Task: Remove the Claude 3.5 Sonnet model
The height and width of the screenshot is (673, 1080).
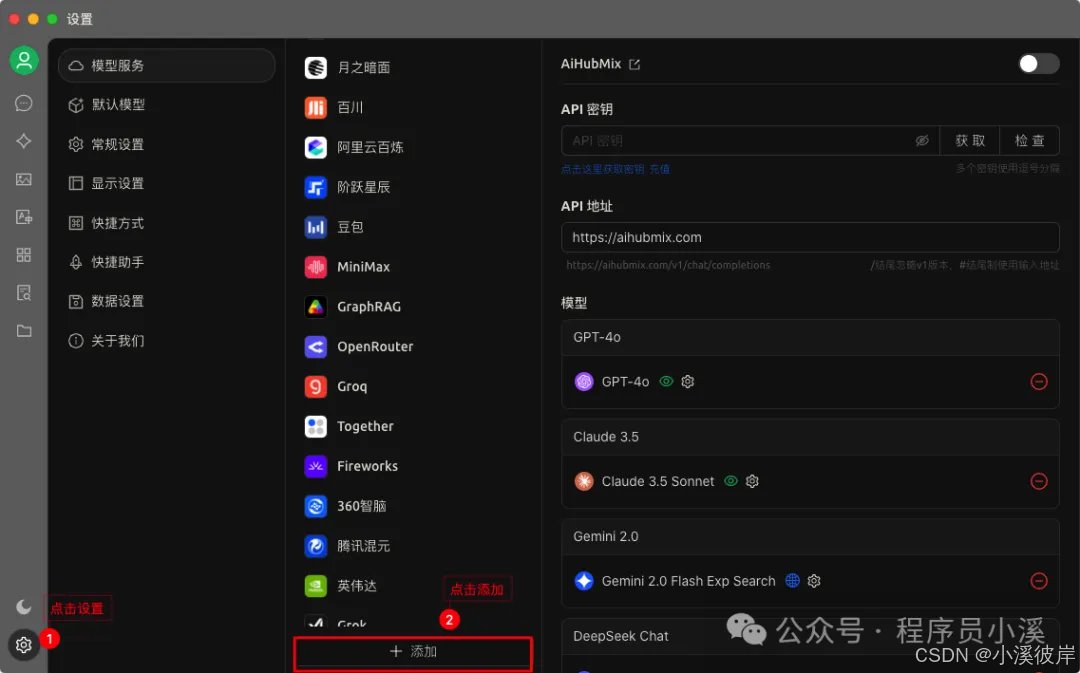Action: coord(1039,482)
